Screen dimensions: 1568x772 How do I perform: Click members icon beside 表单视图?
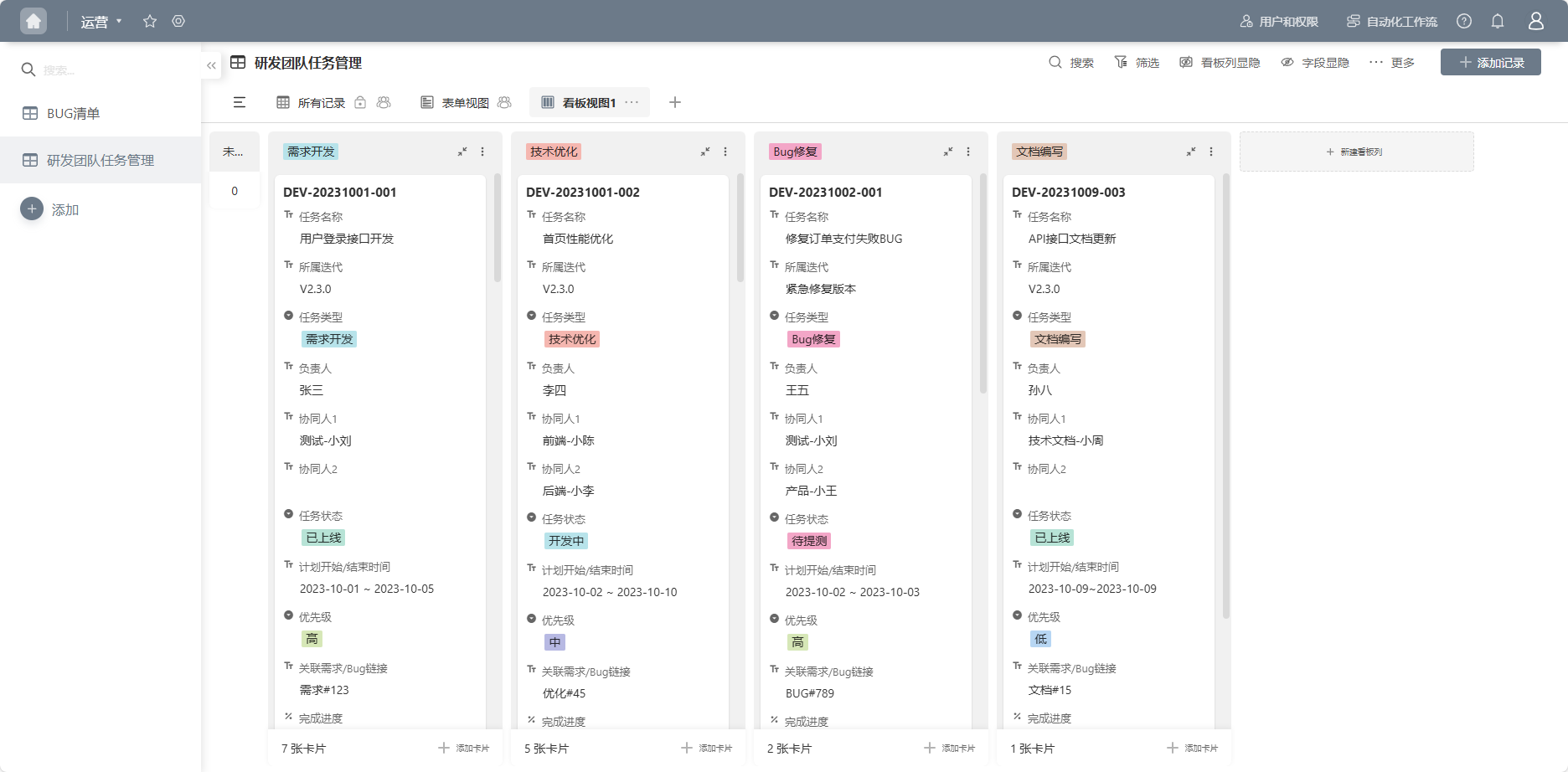(504, 102)
